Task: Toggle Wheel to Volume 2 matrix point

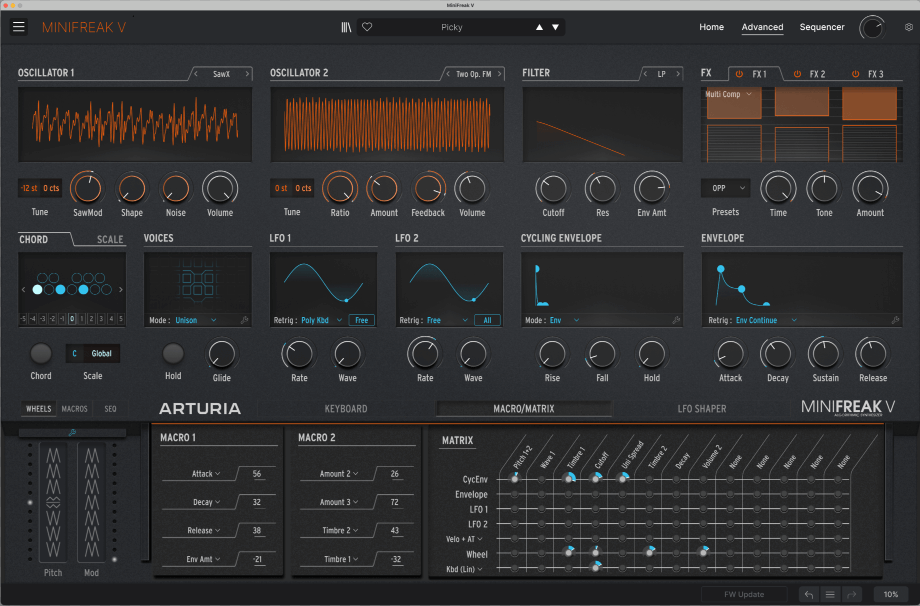Action: pos(703,551)
